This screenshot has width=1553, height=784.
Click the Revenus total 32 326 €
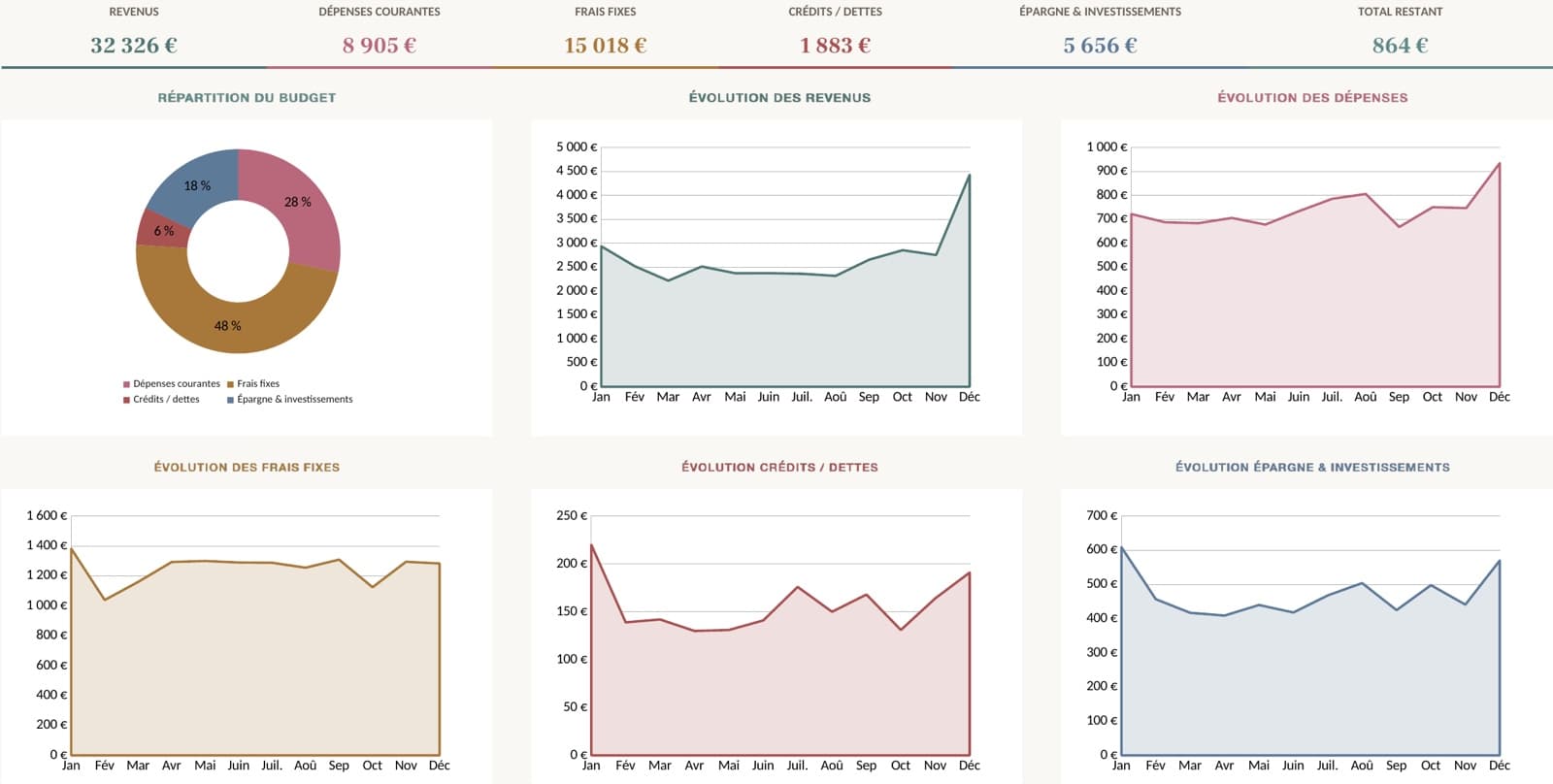point(134,46)
